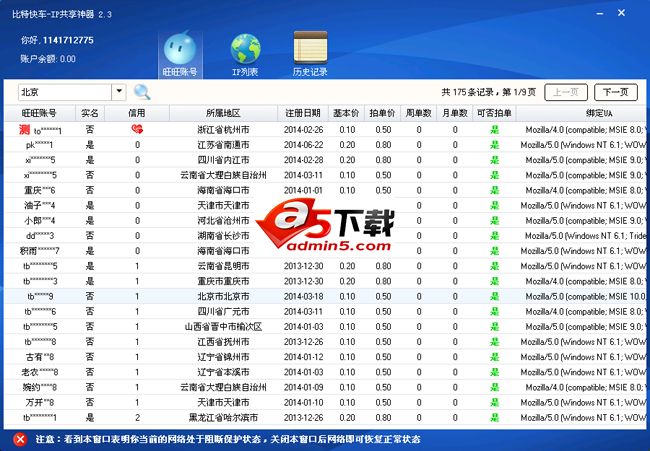Image resolution: width=650 pixels, height=451 pixels.
Task: Close the 比特快车 window
Action: (621, 13)
